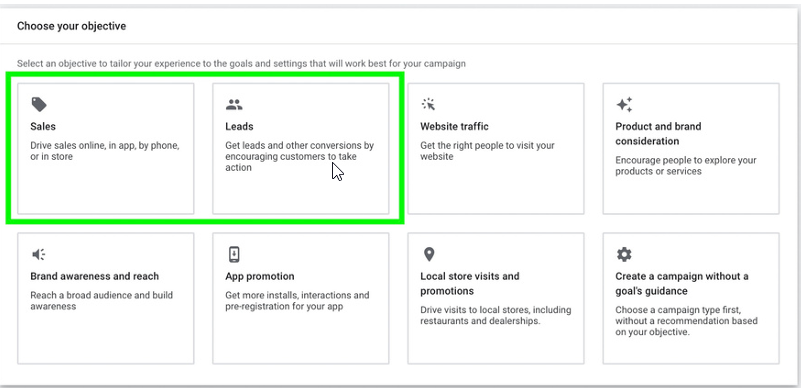This screenshot has width=801, height=388.
Task: Pick Local store visits and promotions card
Action: click(x=496, y=298)
